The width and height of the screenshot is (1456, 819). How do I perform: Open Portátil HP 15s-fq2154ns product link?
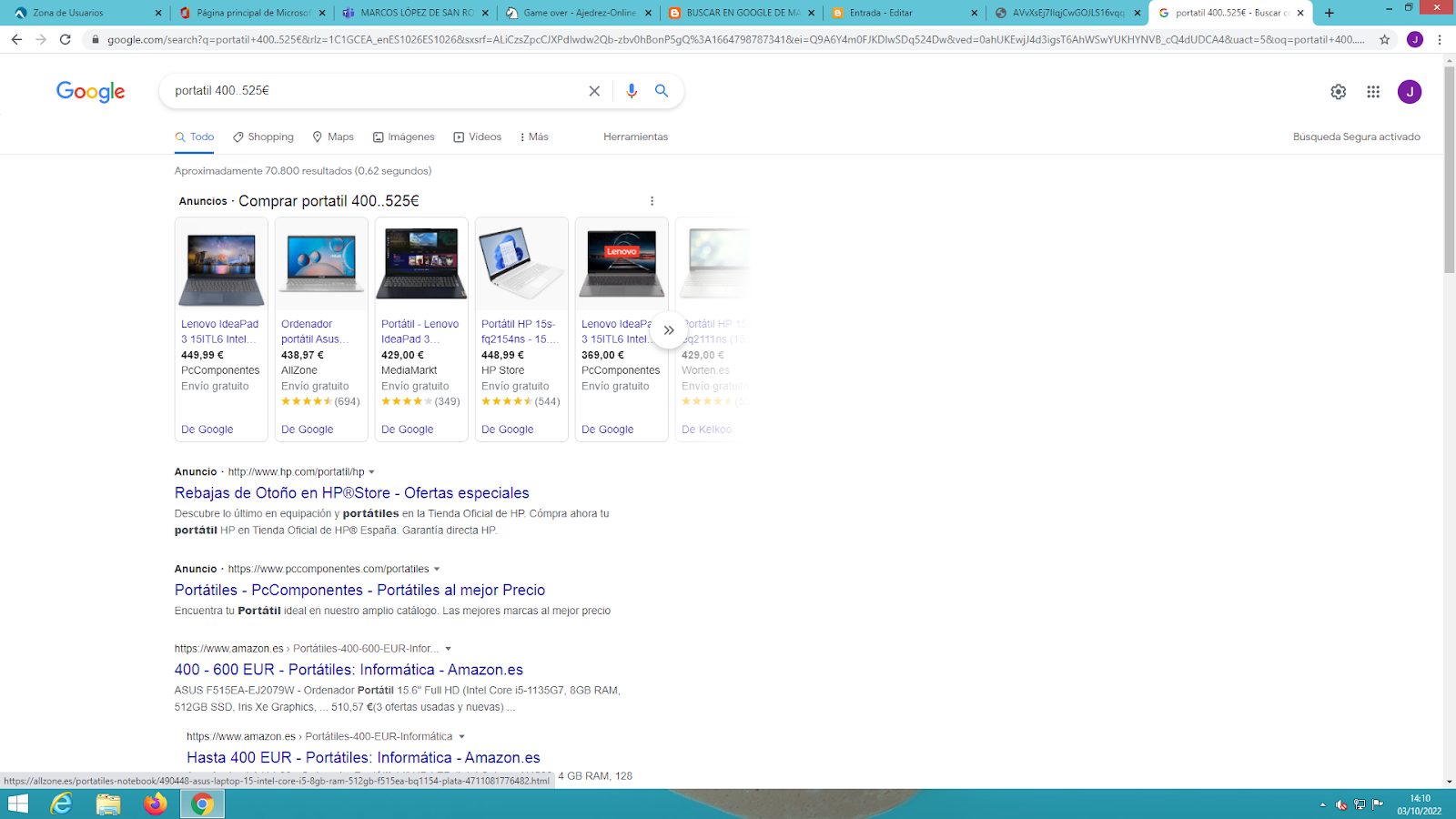click(x=520, y=331)
